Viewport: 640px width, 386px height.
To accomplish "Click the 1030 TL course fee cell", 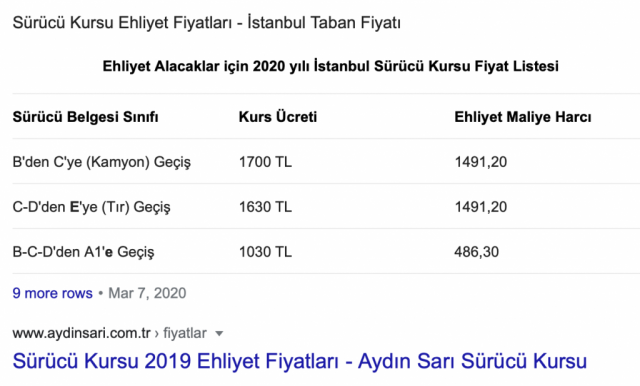I will click(265, 252).
